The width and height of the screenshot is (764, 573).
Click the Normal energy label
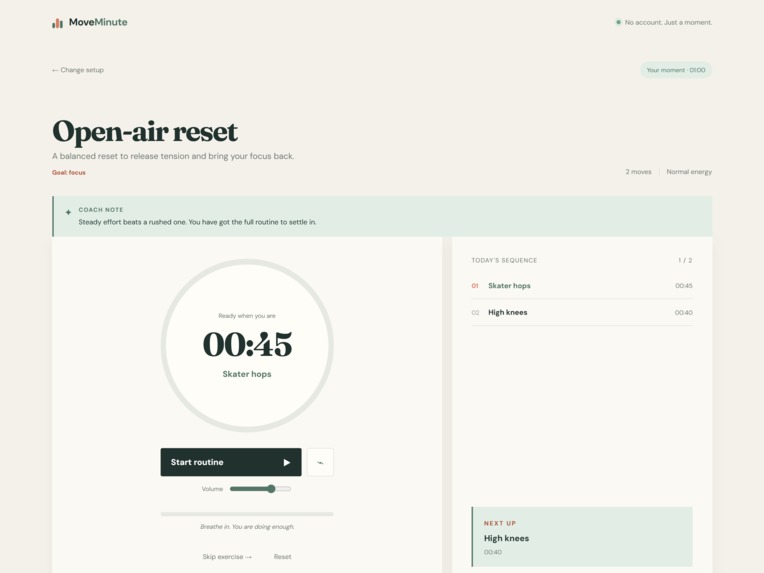click(689, 172)
